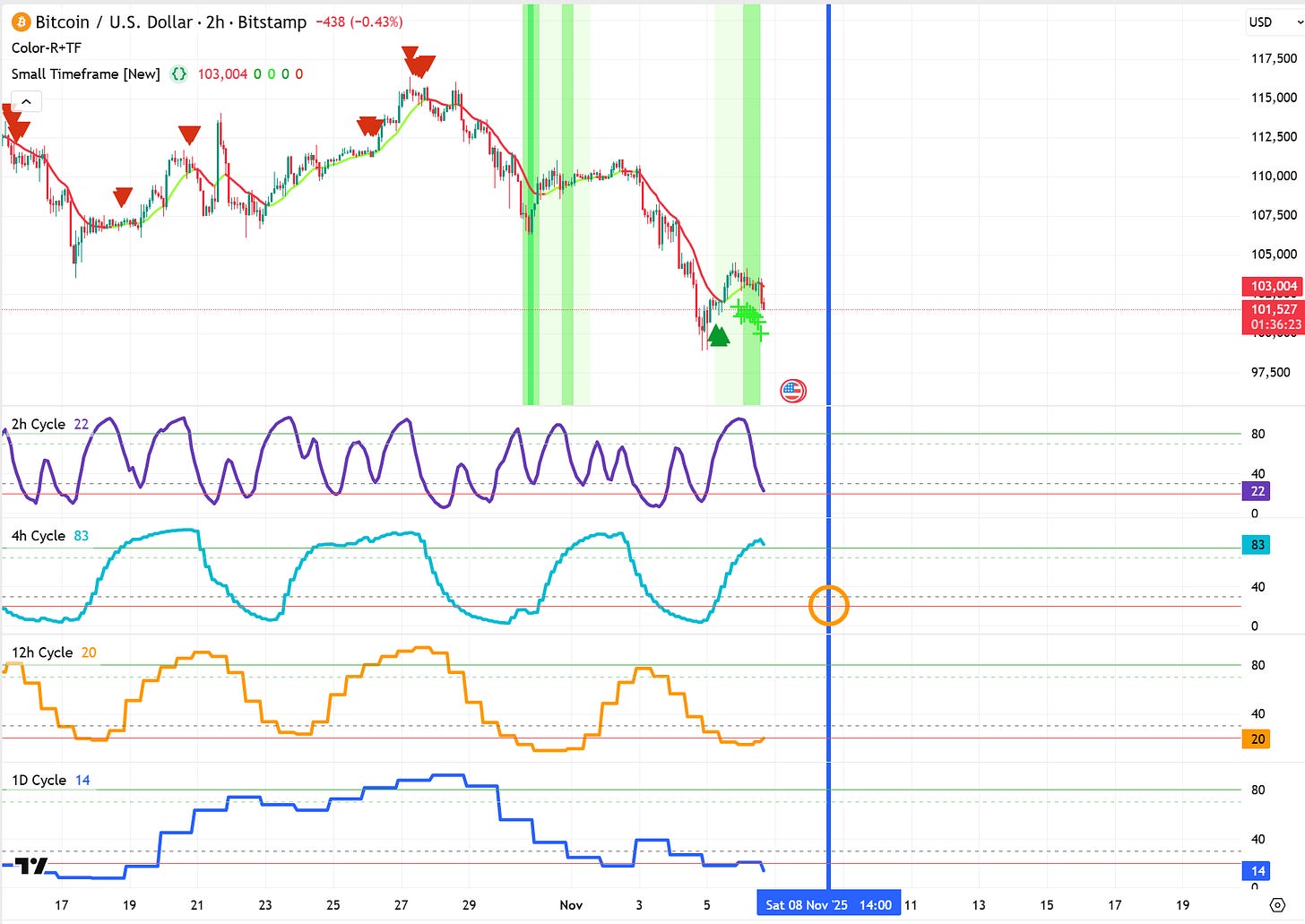
Task: Click the green up-arrow buy signal near Nov 5
Action: [x=718, y=336]
